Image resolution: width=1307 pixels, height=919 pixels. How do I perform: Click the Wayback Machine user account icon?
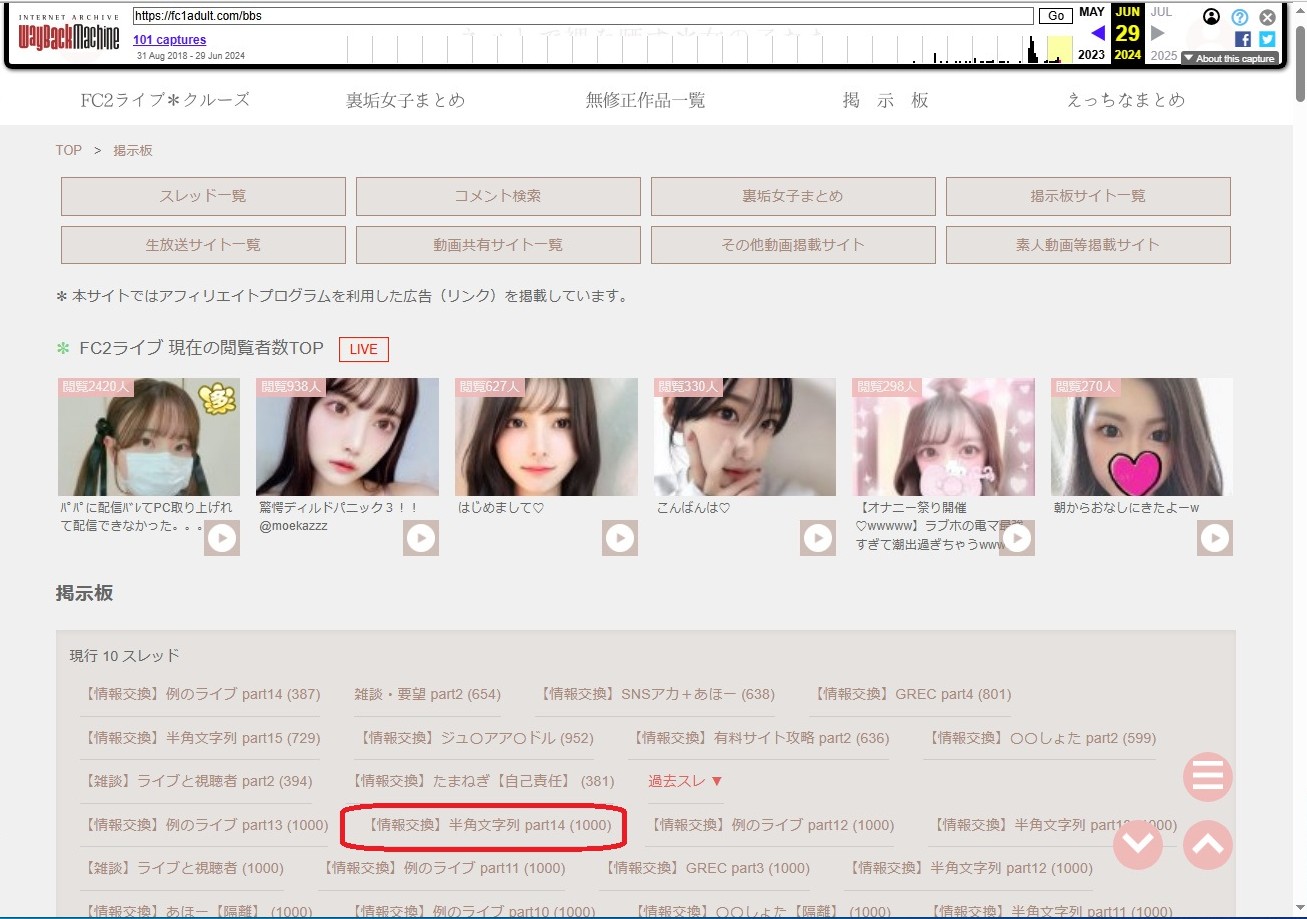pyautogui.click(x=1212, y=17)
